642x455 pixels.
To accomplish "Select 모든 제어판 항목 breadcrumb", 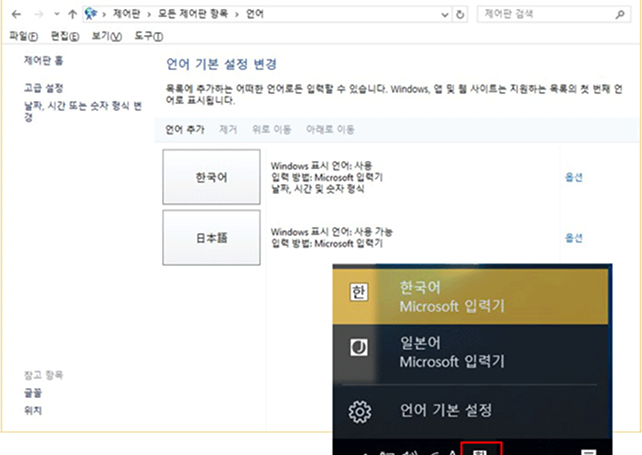I will [x=193, y=14].
